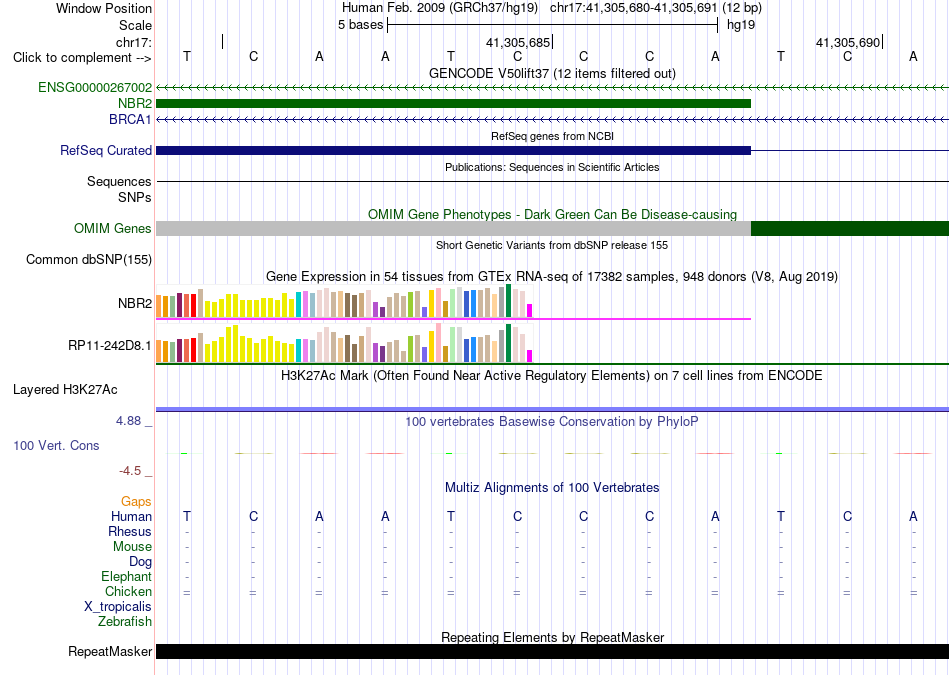This screenshot has width=950, height=675.
Task: Click the 'Human Feb. 2009 (GRCh37/hg19)' text
Action: pyautogui.click(x=440, y=8)
